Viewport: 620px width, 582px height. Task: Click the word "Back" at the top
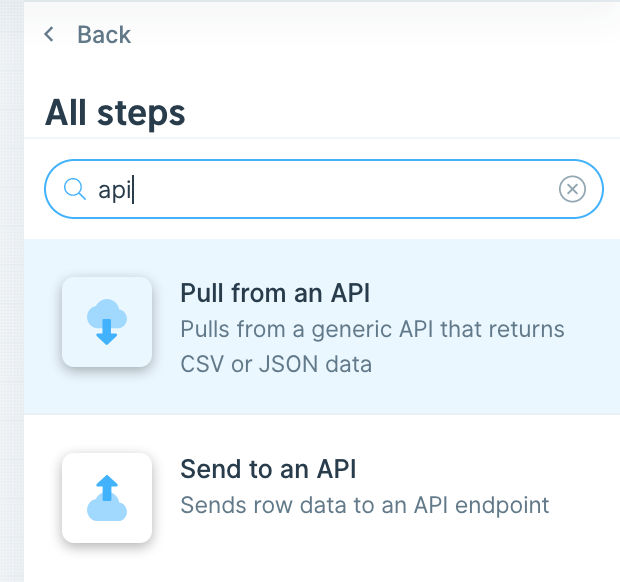coord(104,35)
